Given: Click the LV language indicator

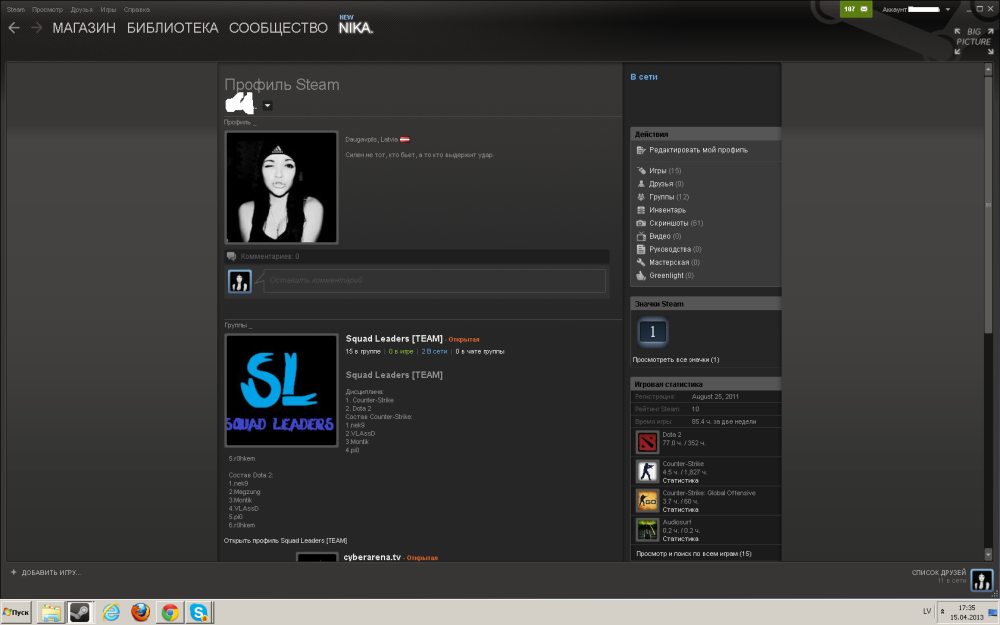Looking at the screenshot, I should [x=927, y=612].
